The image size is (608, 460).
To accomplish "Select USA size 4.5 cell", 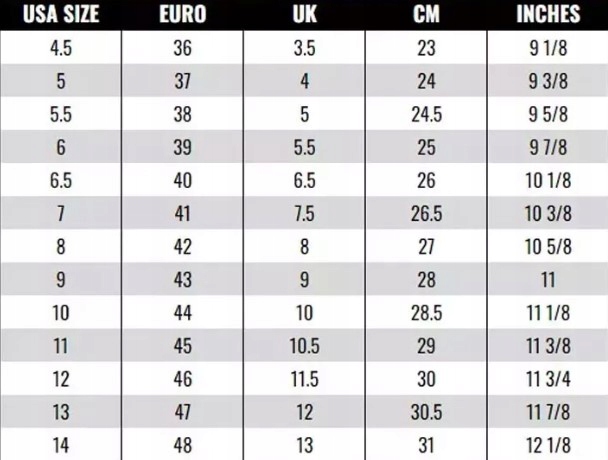I will (60, 47).
